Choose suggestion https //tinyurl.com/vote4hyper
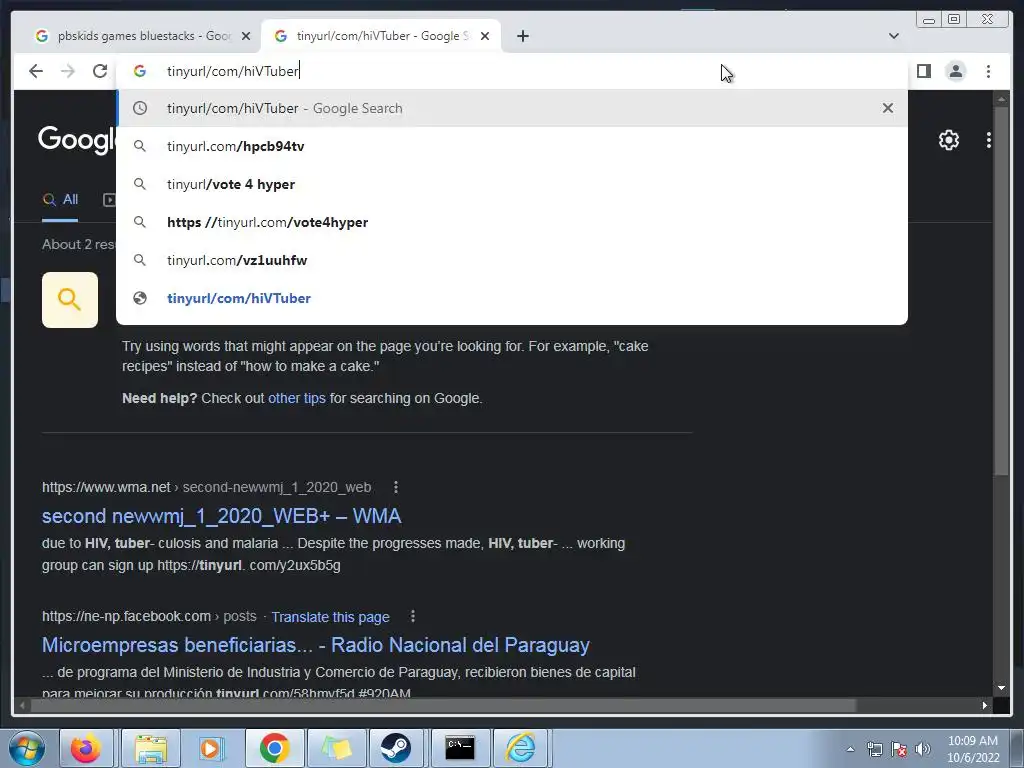 click(x=511, y=222)
